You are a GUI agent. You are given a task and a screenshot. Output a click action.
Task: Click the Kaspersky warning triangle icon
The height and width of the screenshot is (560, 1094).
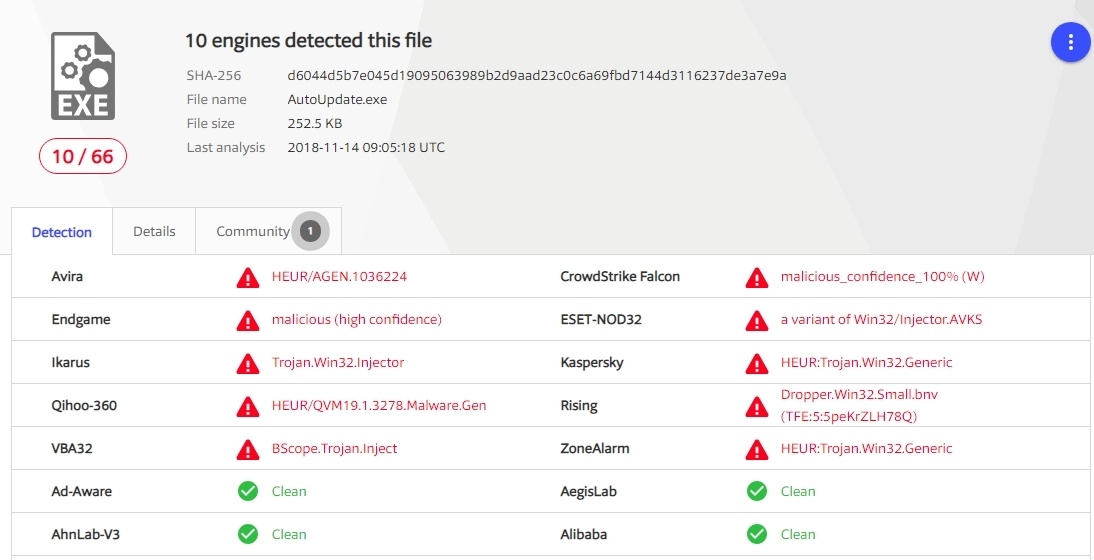[757, 363]
